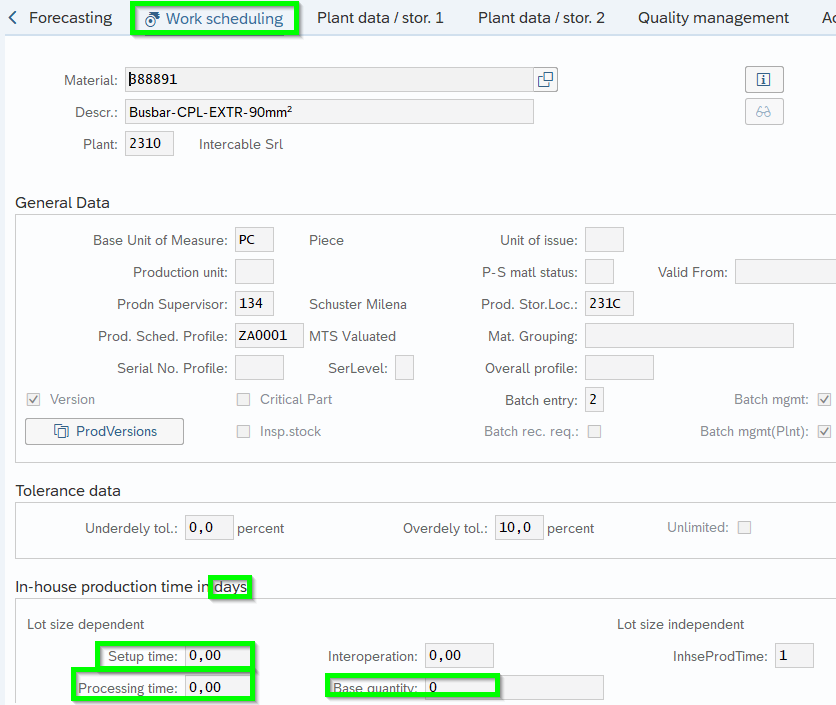Click the Prod. Stor.Loc. field
The image size is (836, 705).
click(609, 304)
